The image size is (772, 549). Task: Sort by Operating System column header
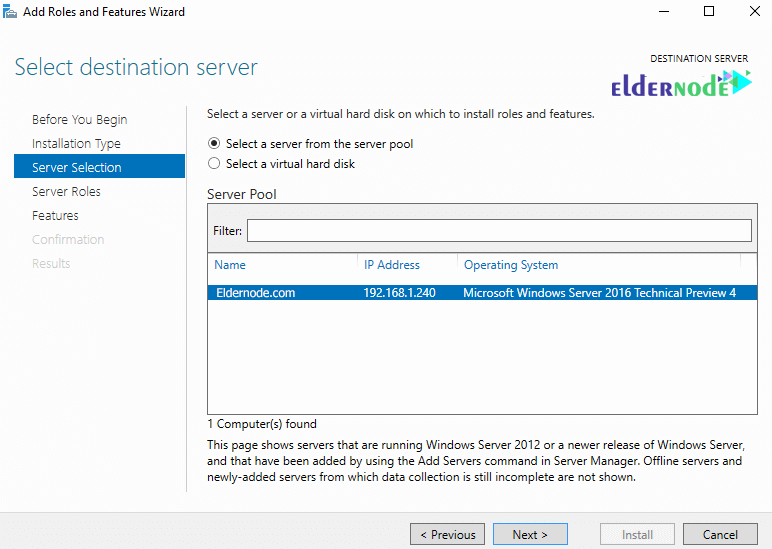[x=511, y=265]
